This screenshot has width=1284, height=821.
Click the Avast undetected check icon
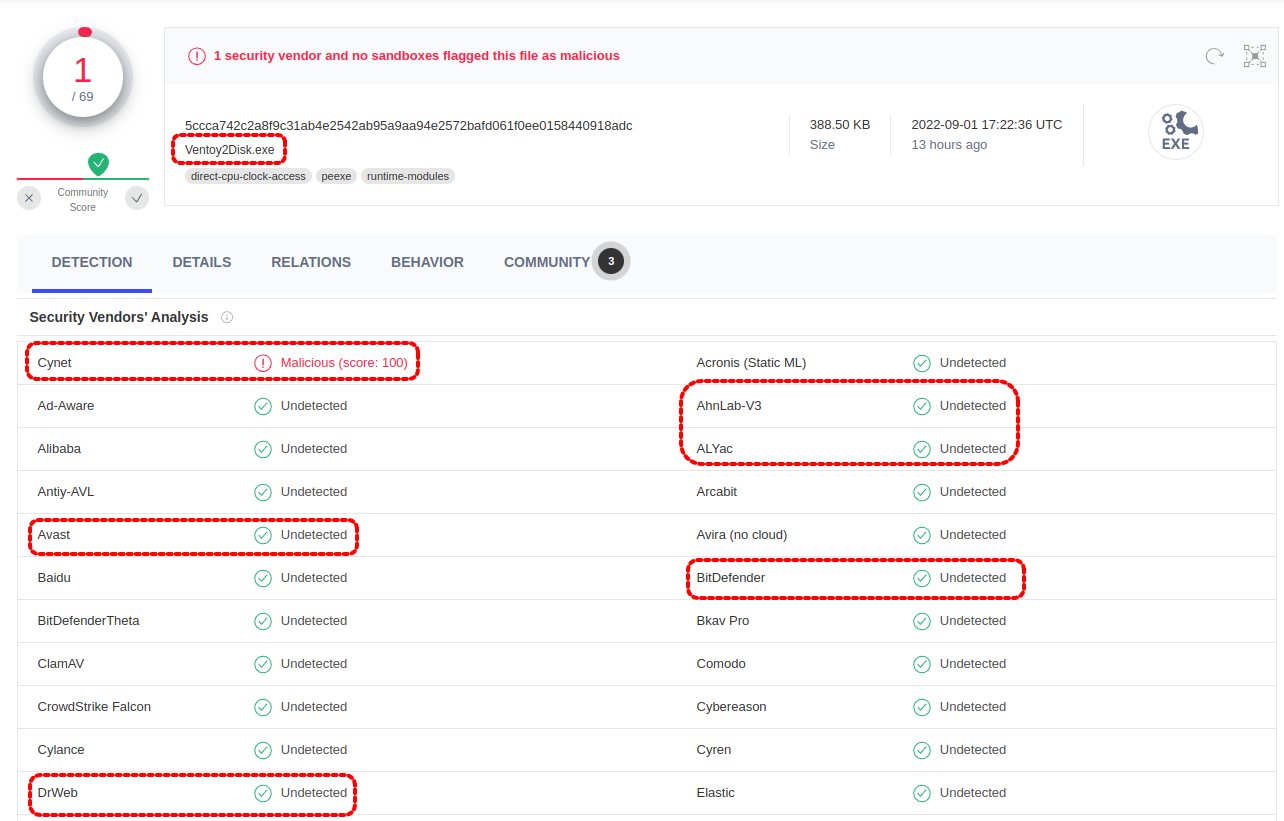click(263, 535)
